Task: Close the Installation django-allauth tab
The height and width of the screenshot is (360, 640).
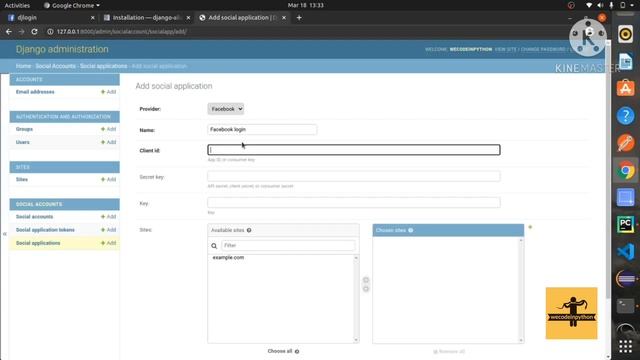Action: (x=188, y=18)
